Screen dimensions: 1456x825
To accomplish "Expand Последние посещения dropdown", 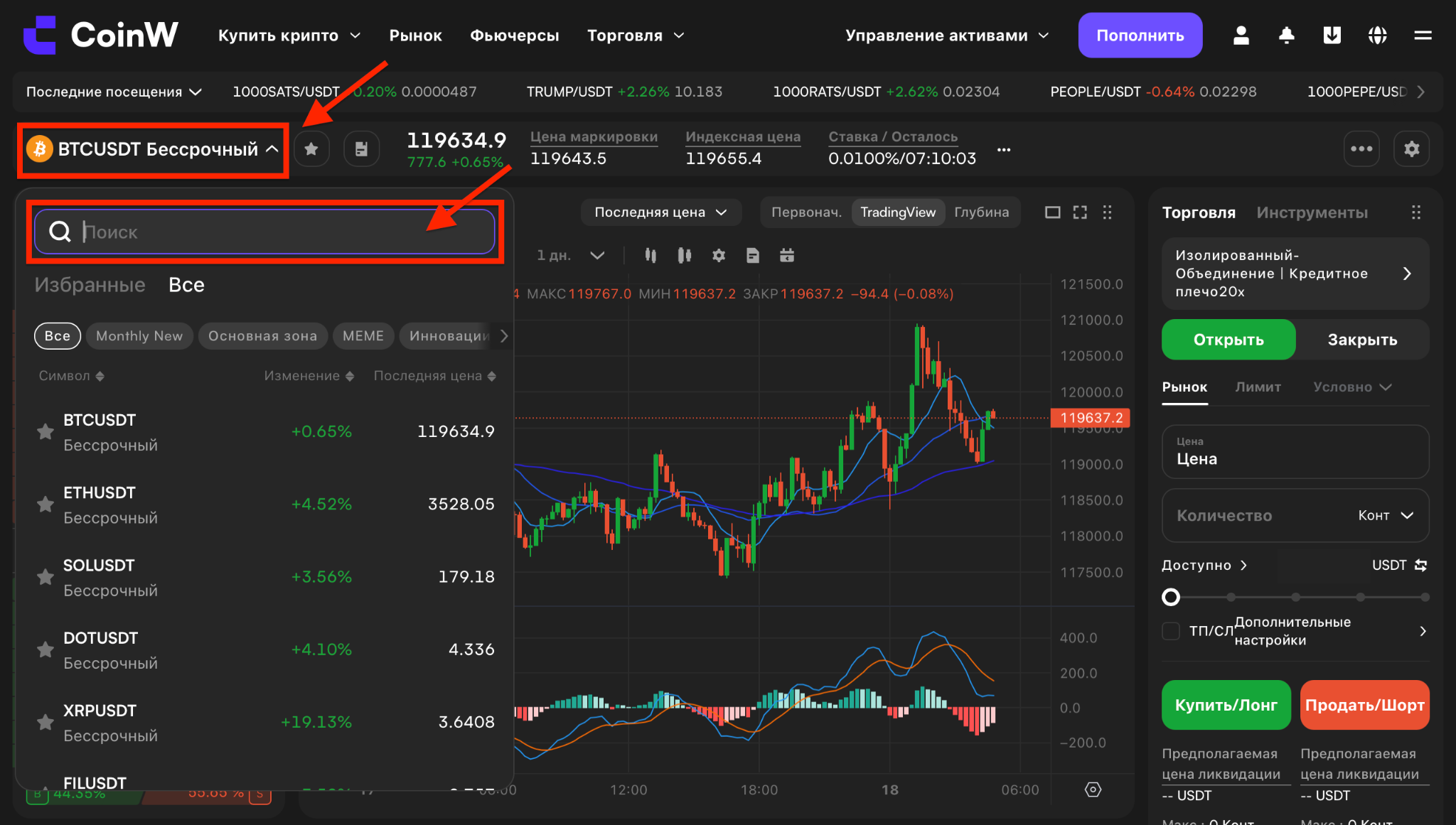I will click(114, 92).
